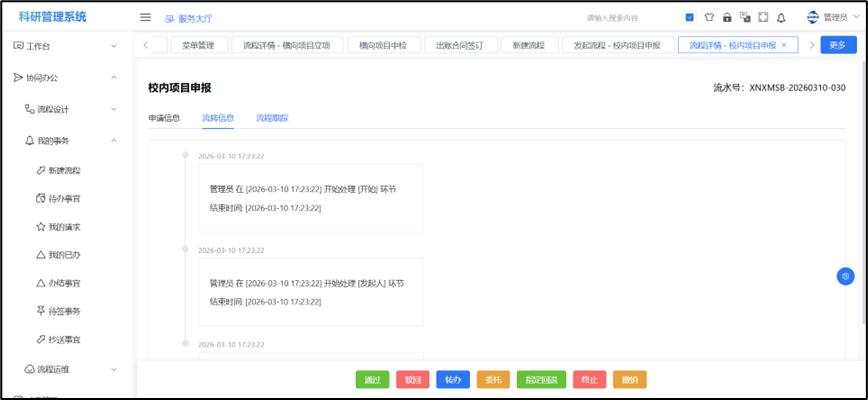Open the theme (shirt) icon

click(x=709, y=17)
